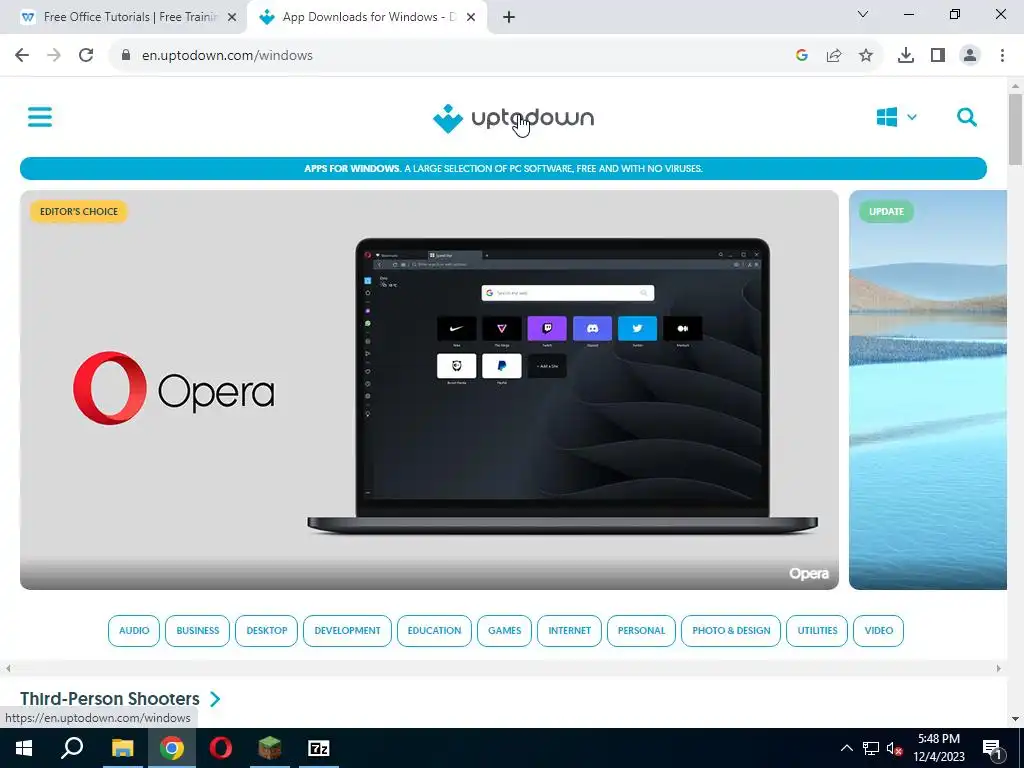Click horizontal scrollbar right arrow
Viewport: 1024px width, 768px height.
998,668
